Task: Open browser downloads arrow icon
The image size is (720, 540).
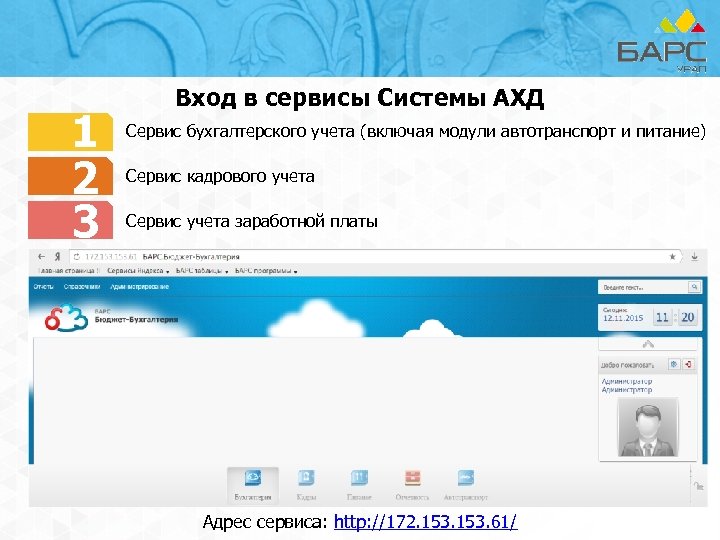Action: [695, 257]
